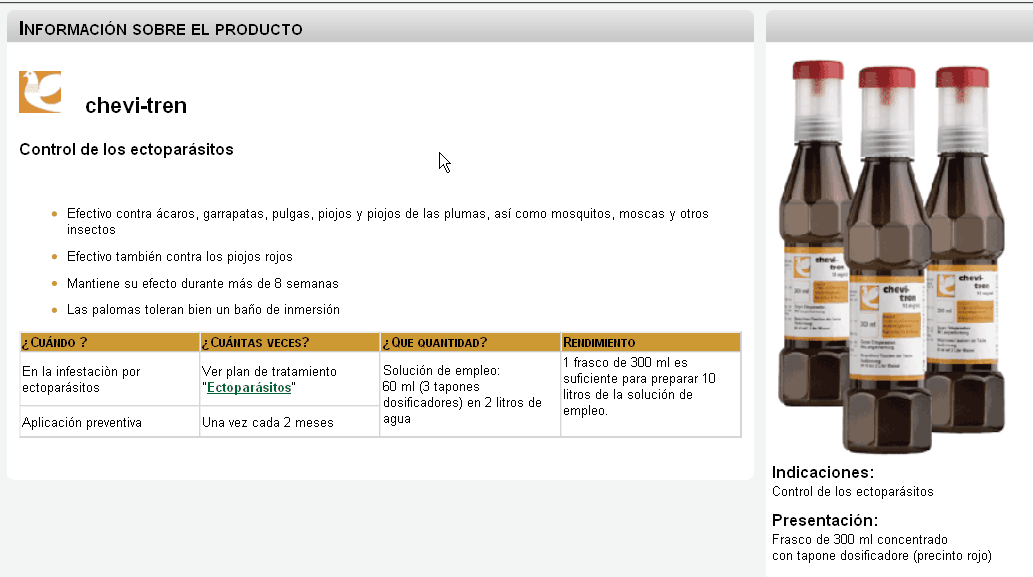Open the Ectoparásitos treatment plan link
The width and height of the screenshot is (1033, 577).
pyautogui.click(x=249, y=388)
